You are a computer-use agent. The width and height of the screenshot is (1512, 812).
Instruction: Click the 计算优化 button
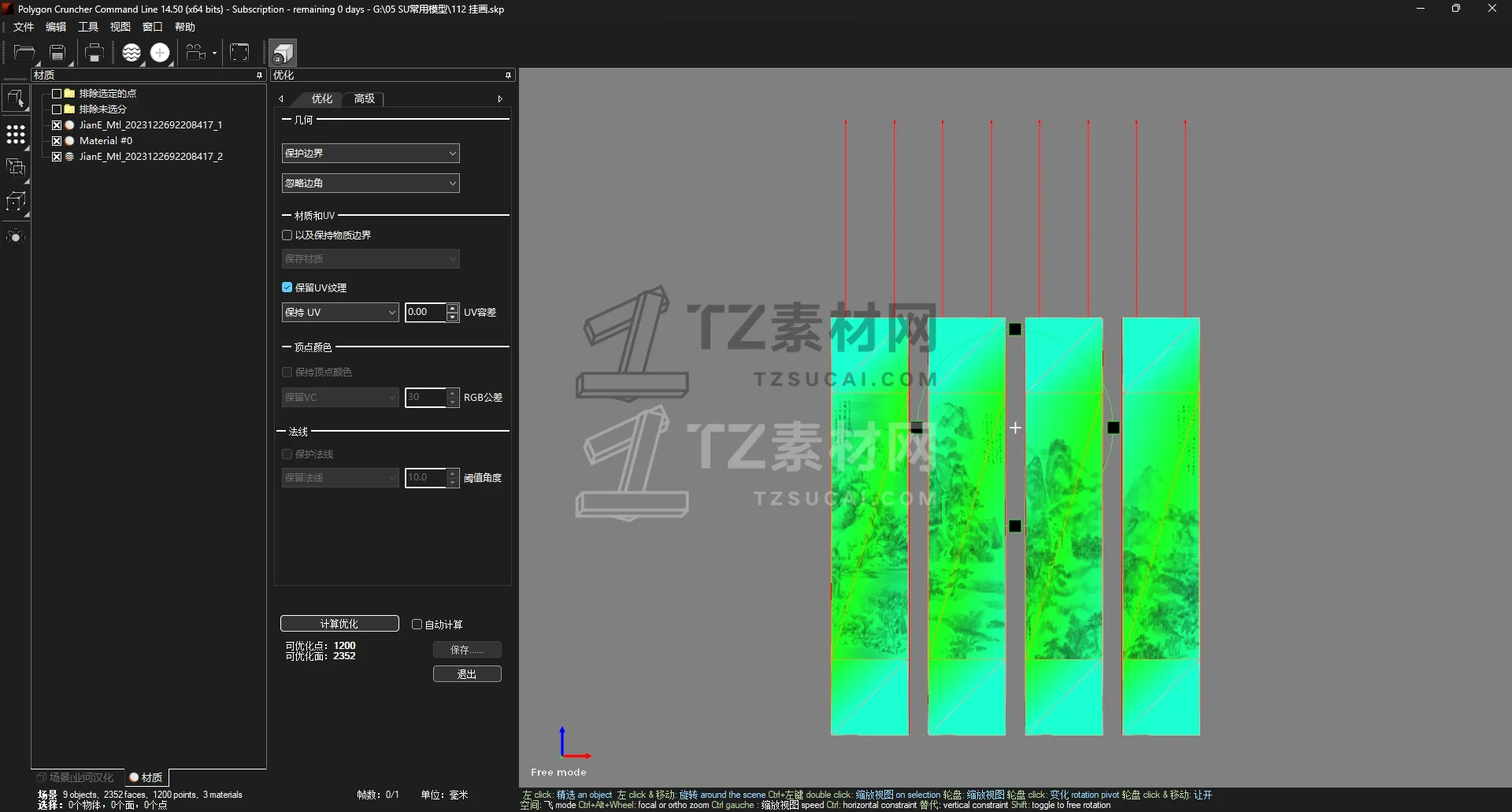coord(339,624)
